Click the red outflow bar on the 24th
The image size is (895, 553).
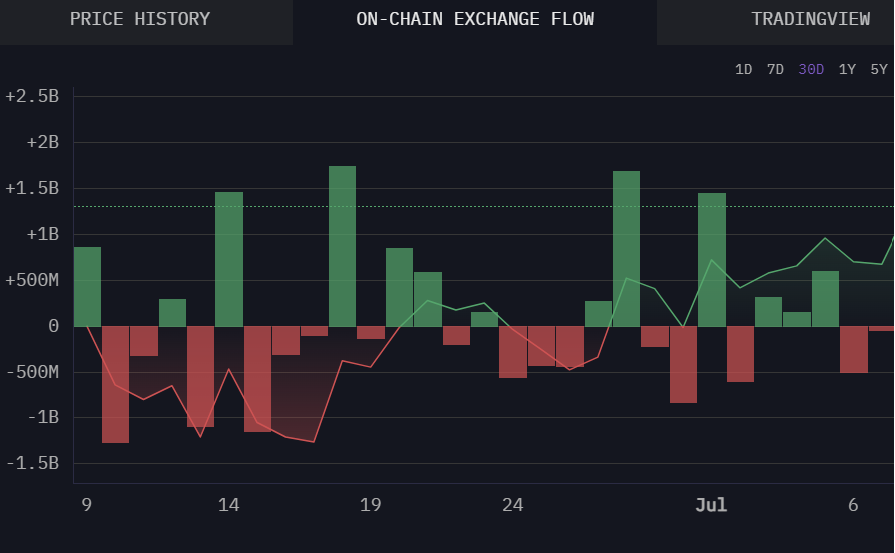click(513, 352)
